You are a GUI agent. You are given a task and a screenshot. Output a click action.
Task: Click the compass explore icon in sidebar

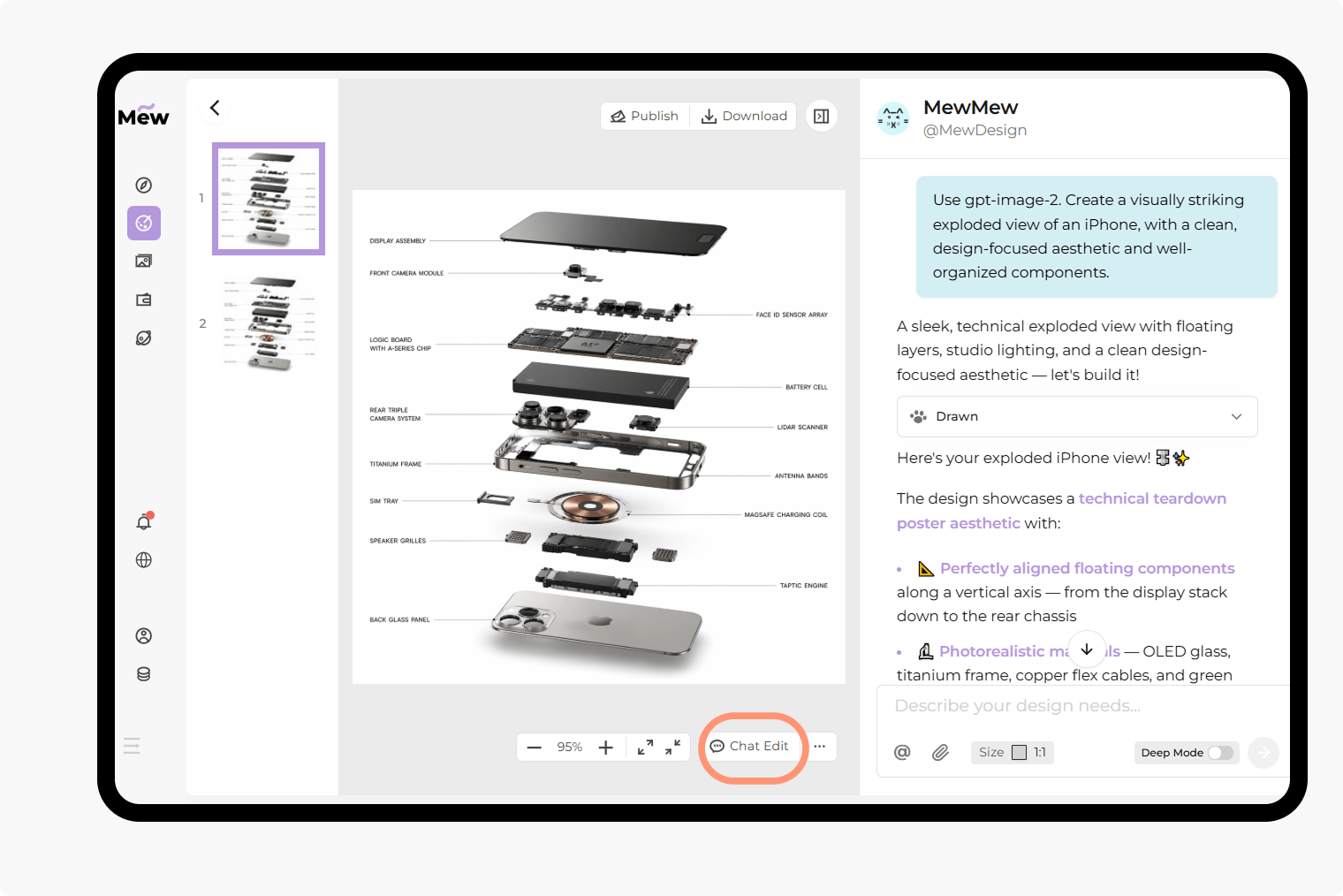[x=144, y=185]
